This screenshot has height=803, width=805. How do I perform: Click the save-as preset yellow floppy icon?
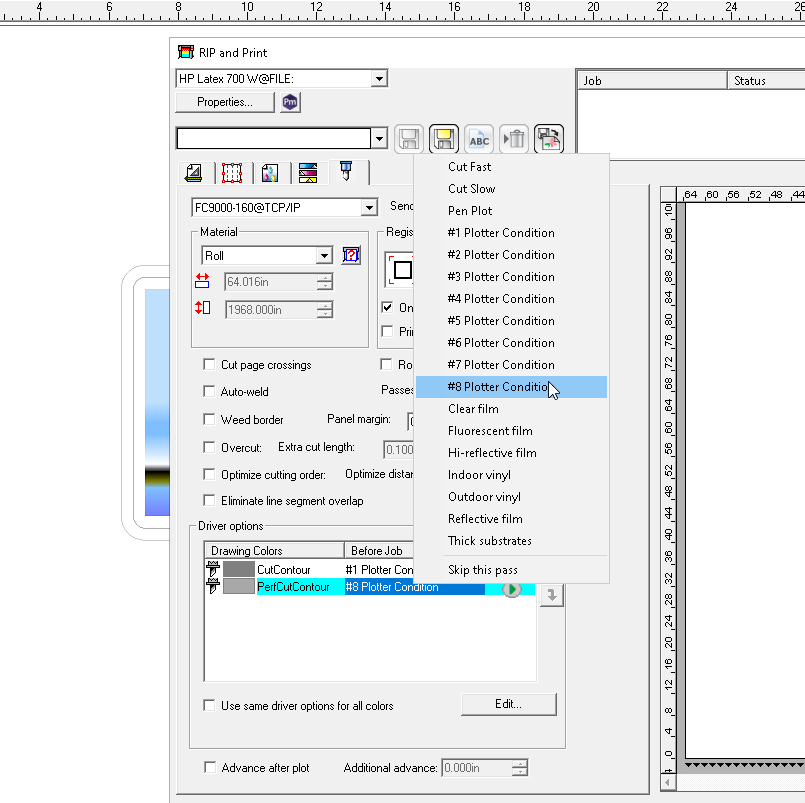(444, 139)
